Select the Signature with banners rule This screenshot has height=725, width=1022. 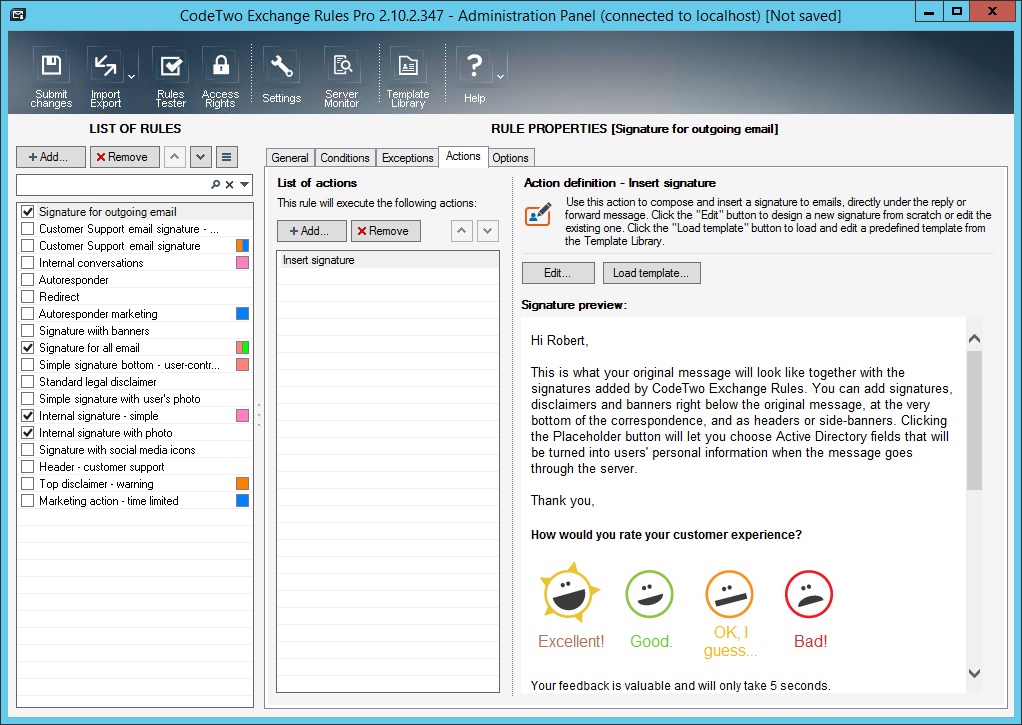tap(135, 331)
